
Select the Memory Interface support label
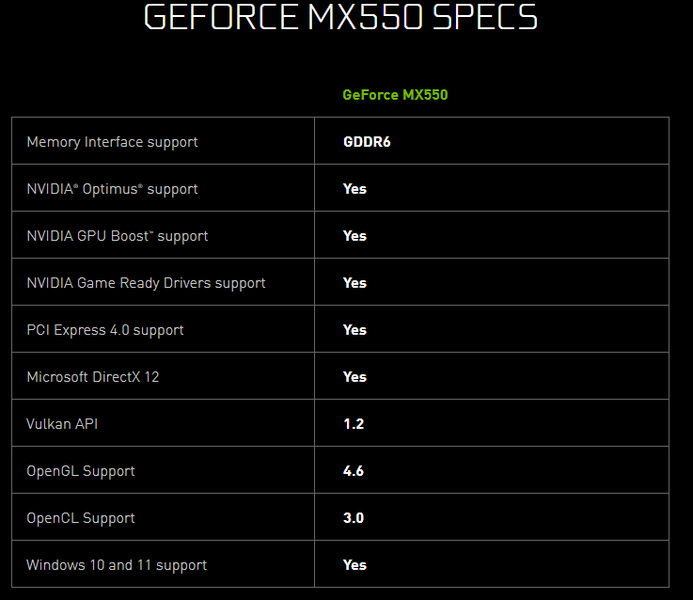tap(112, 142)
